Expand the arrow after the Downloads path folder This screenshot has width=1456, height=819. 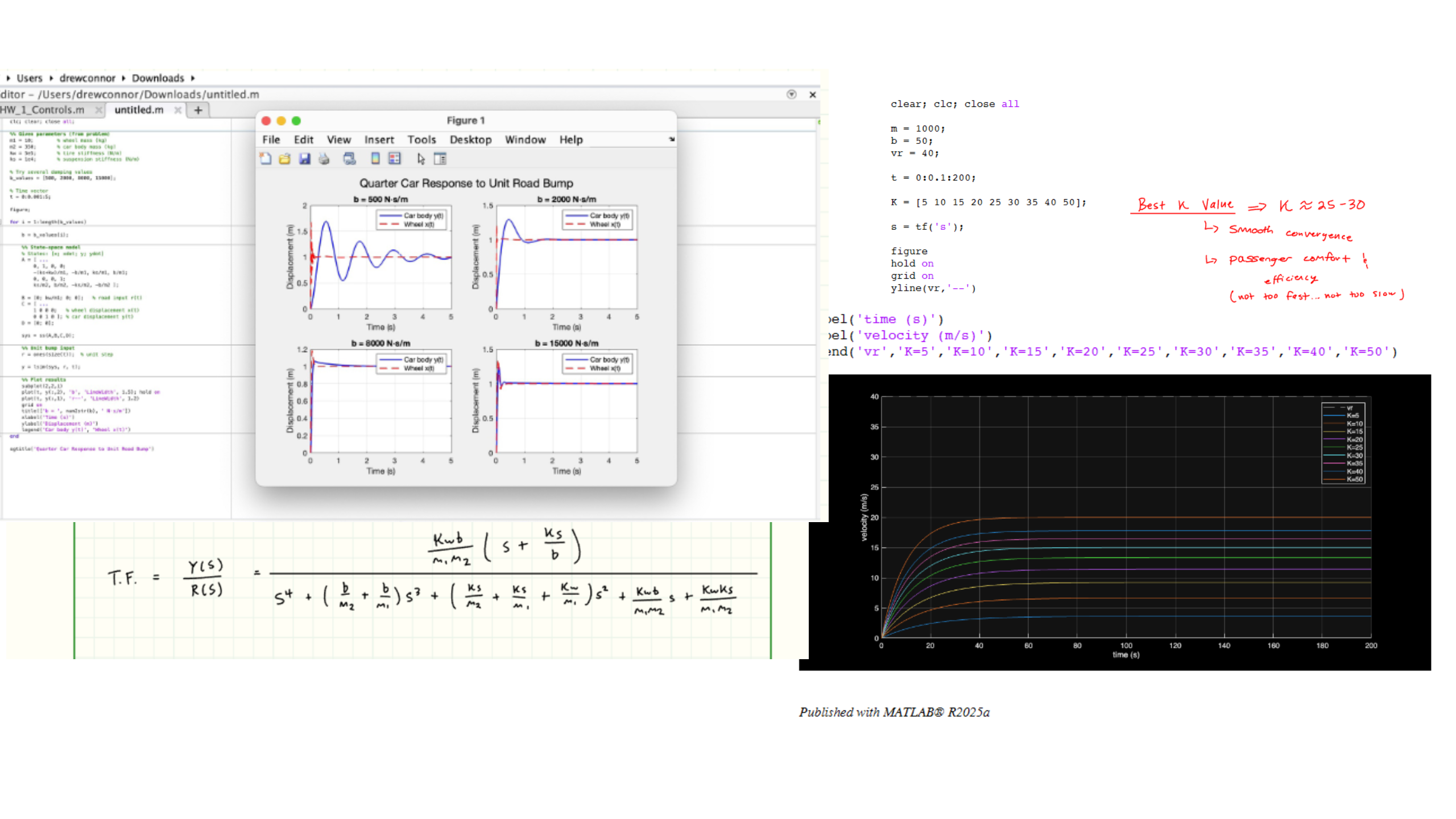point(193,78)
